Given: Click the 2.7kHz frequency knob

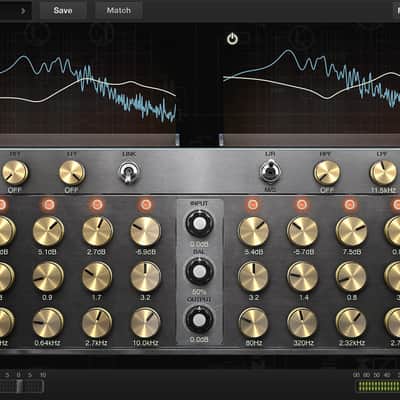Looking at the screenshot, I should point(97,323).
